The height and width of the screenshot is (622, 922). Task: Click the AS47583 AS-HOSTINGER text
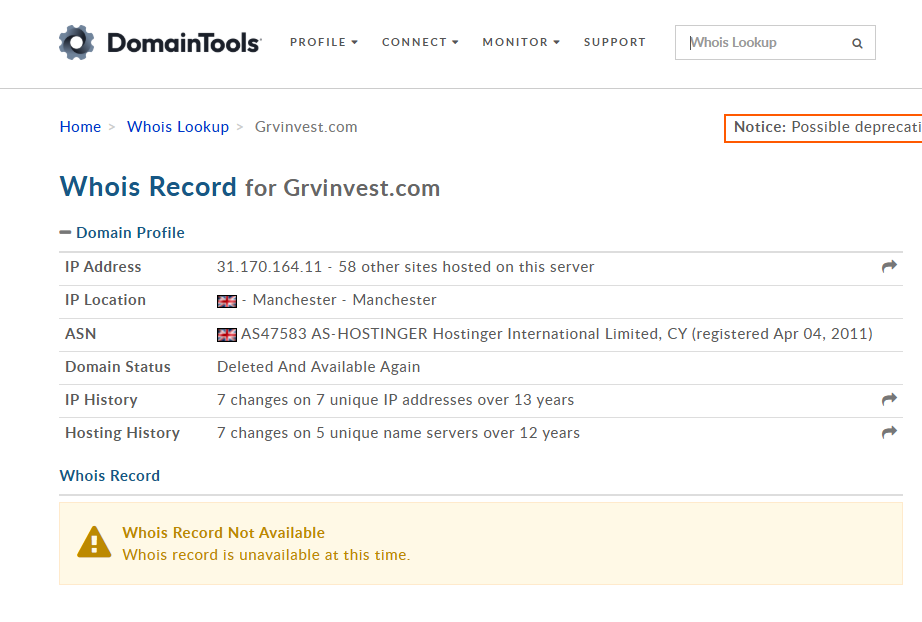pos(334,334)
